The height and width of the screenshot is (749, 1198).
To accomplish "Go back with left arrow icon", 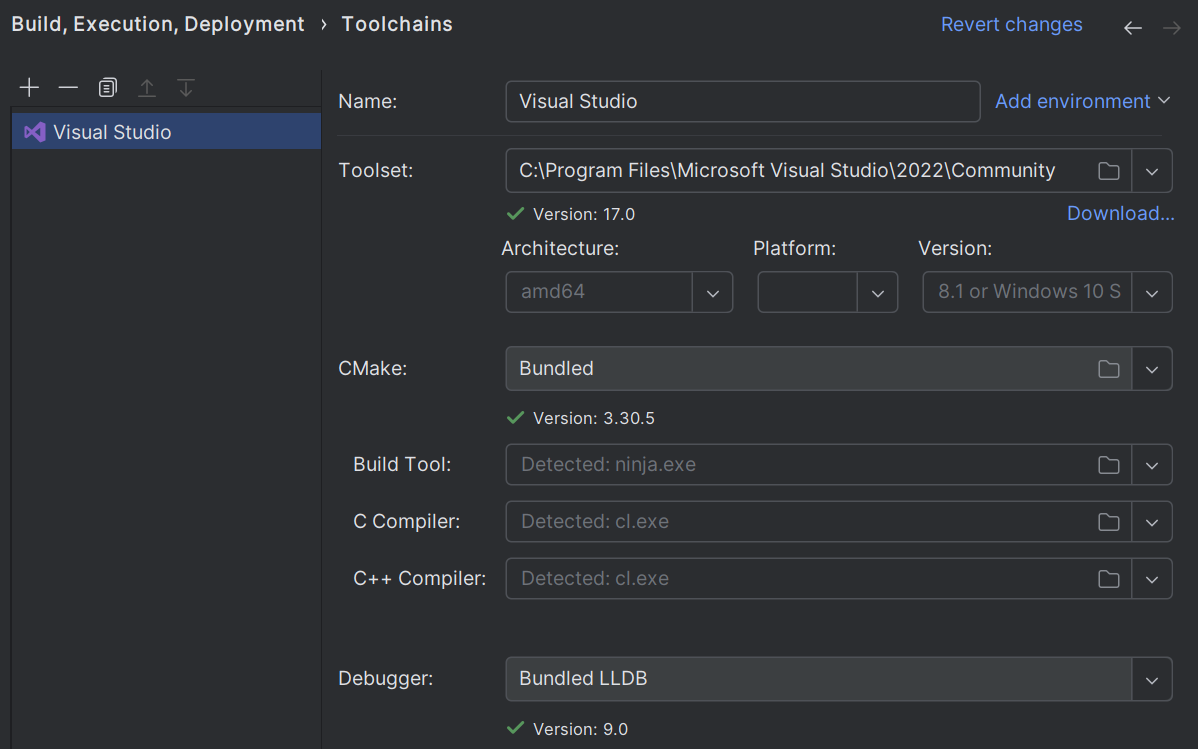I will pos(1132,28).
